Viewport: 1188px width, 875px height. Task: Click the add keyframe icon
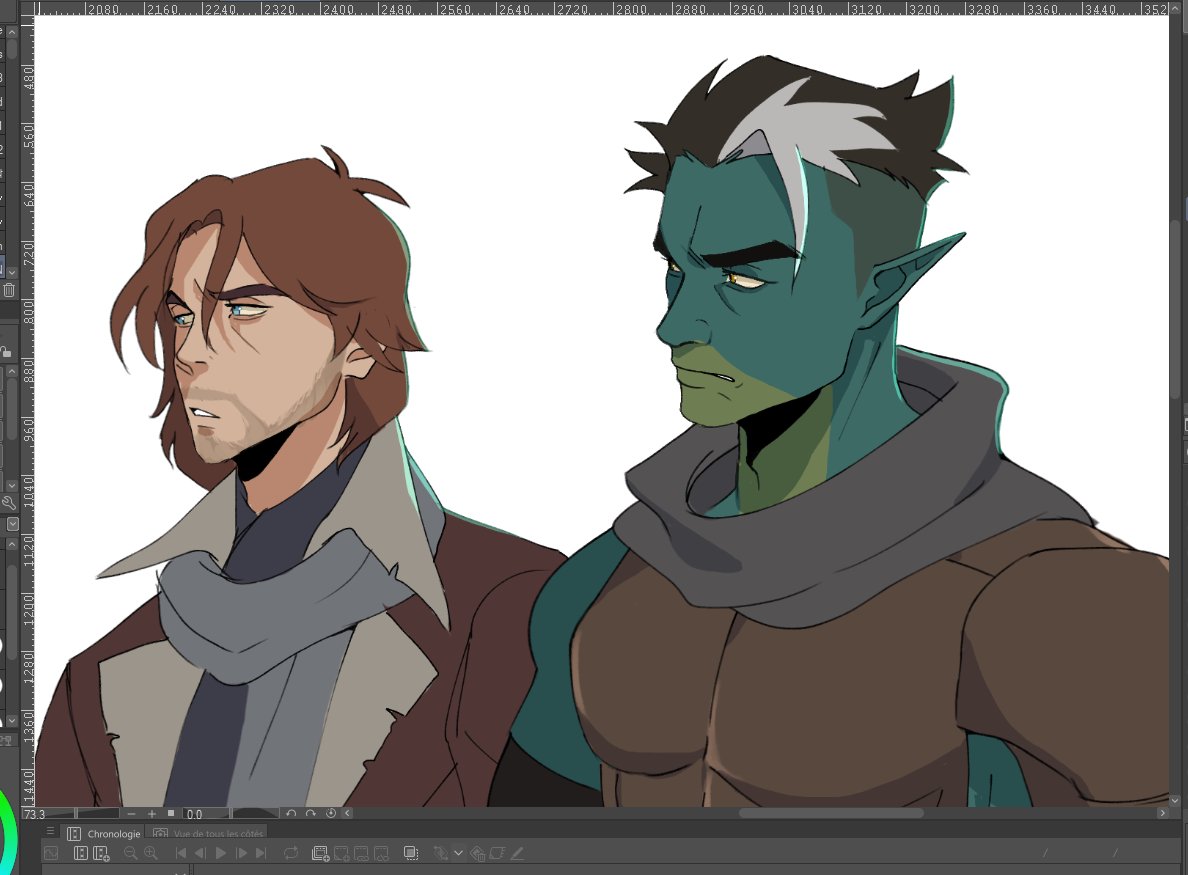click(440, 853)
